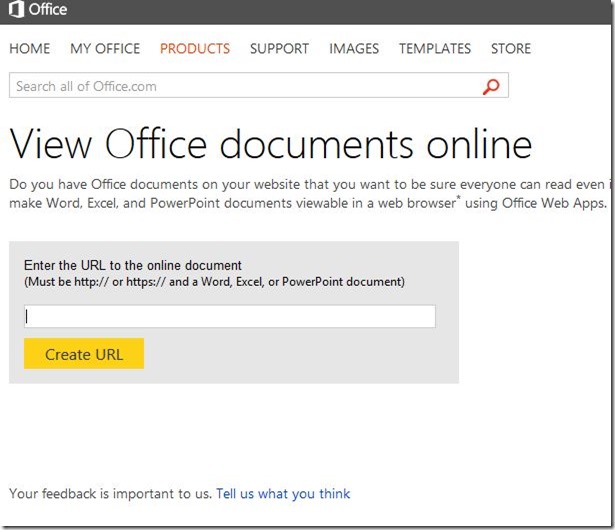The width and height of the screenshot is (615, 530).
Task: Click the 'Must be http:// or https://' note
Action: 214,282
